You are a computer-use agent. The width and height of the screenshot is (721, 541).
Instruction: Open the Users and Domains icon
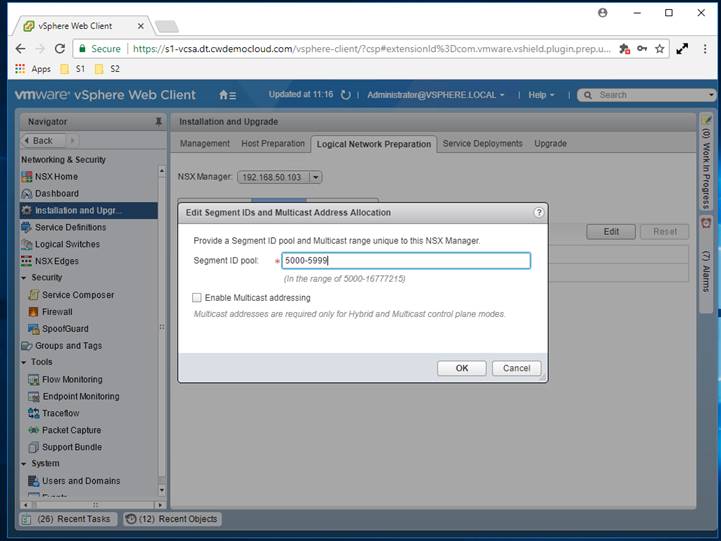(34, 481)
